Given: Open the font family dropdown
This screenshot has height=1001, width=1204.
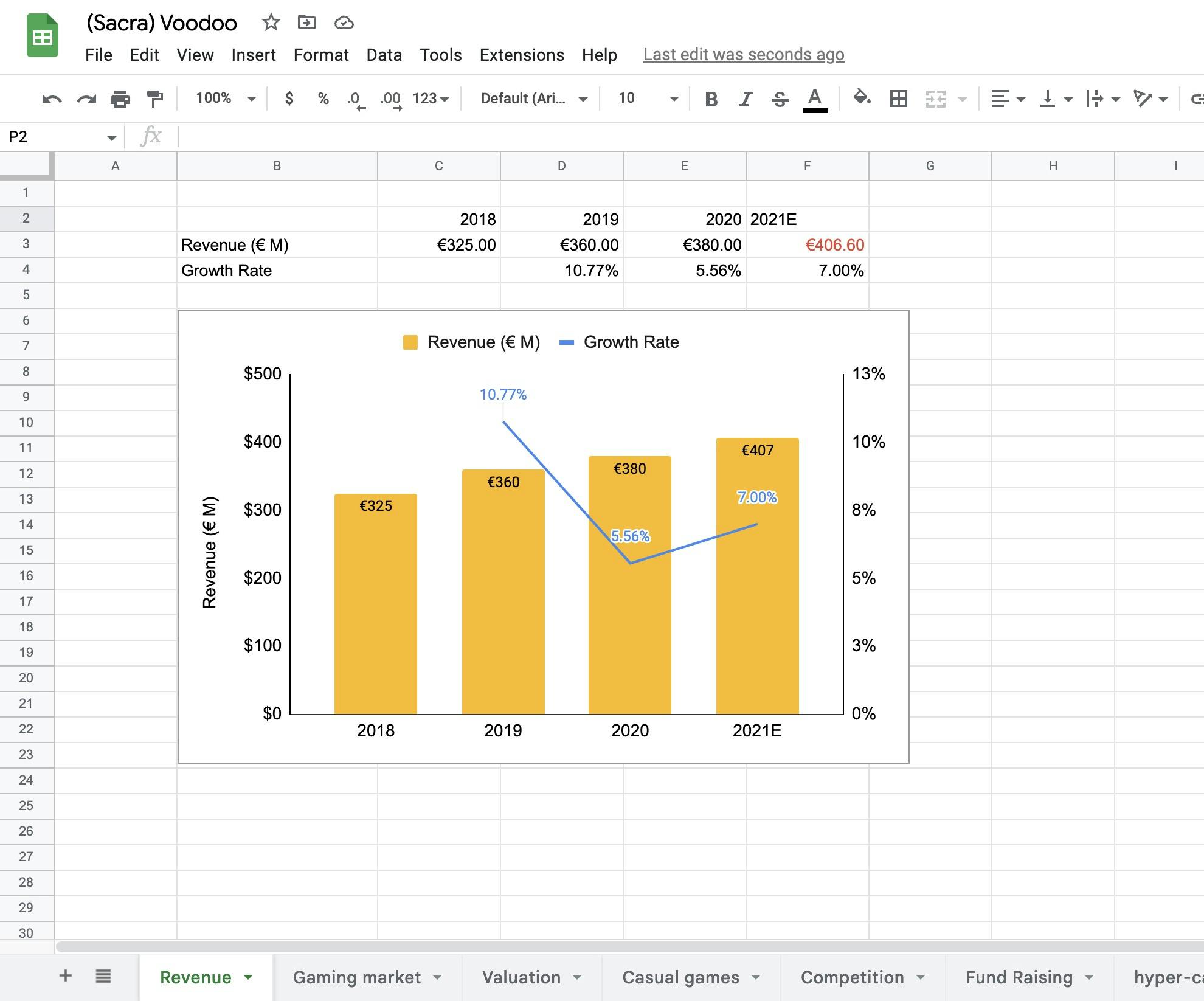Looking at the screenshot, I should click(533, 99).
